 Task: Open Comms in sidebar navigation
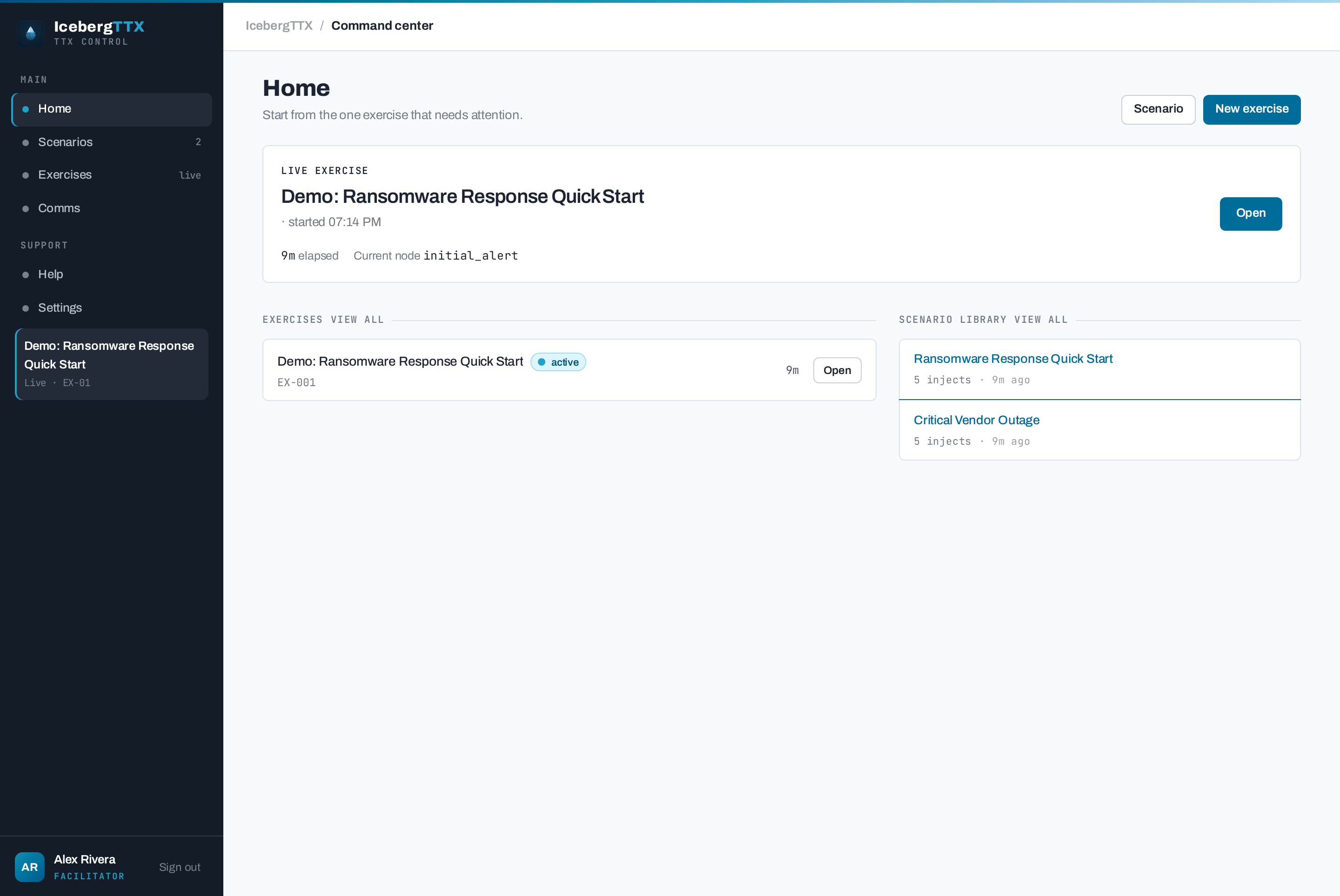(112, 208)
